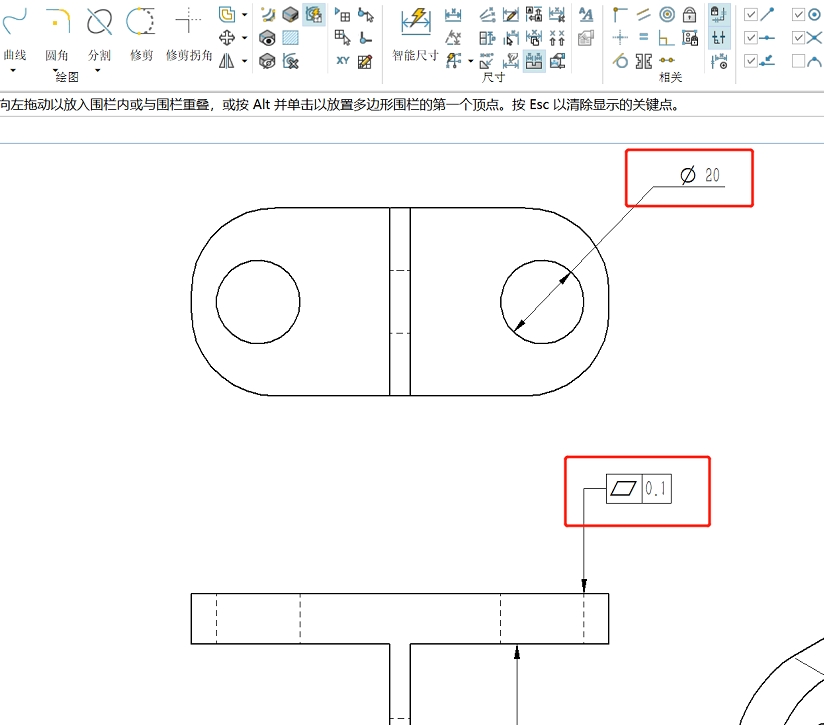Click the text annotation tool icon
Image resolution: width=824 pixels, height=725 pixels.
[x=586, y=14]
